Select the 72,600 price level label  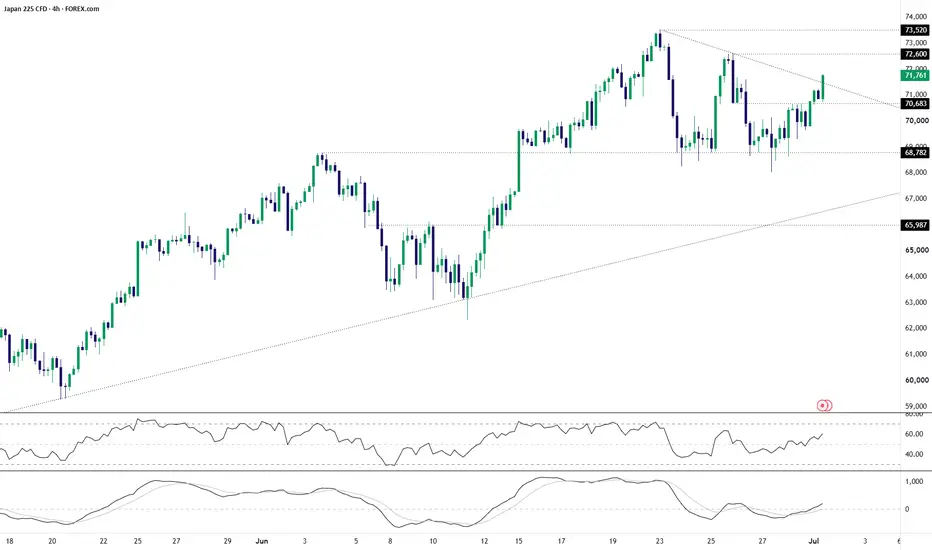(915, 54)
